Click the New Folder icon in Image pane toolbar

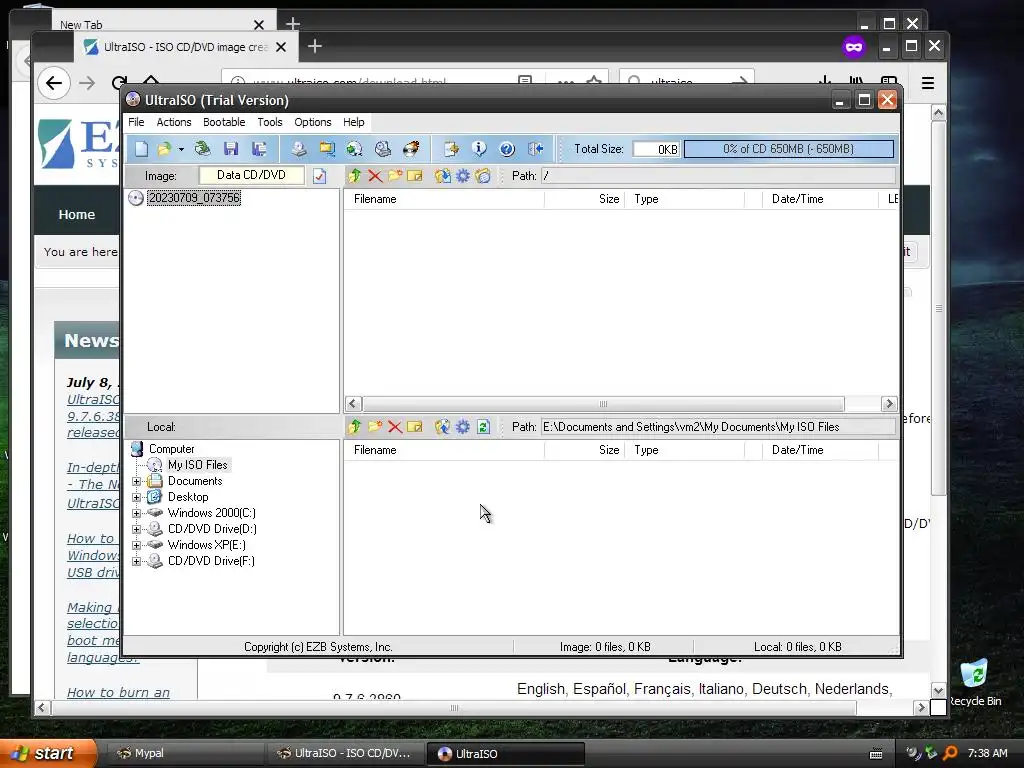(x=395, y=176)
